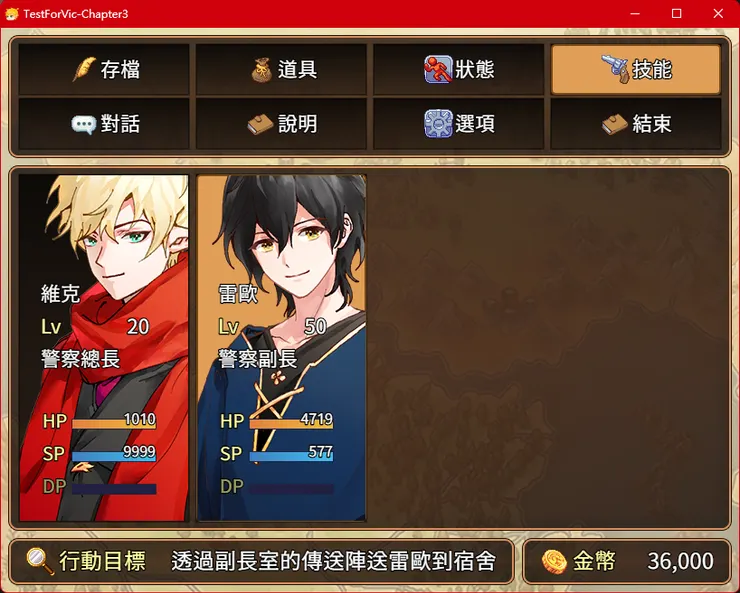Select 雷歐's character portrait card
The image size is (740, 593).
[281, 348]
